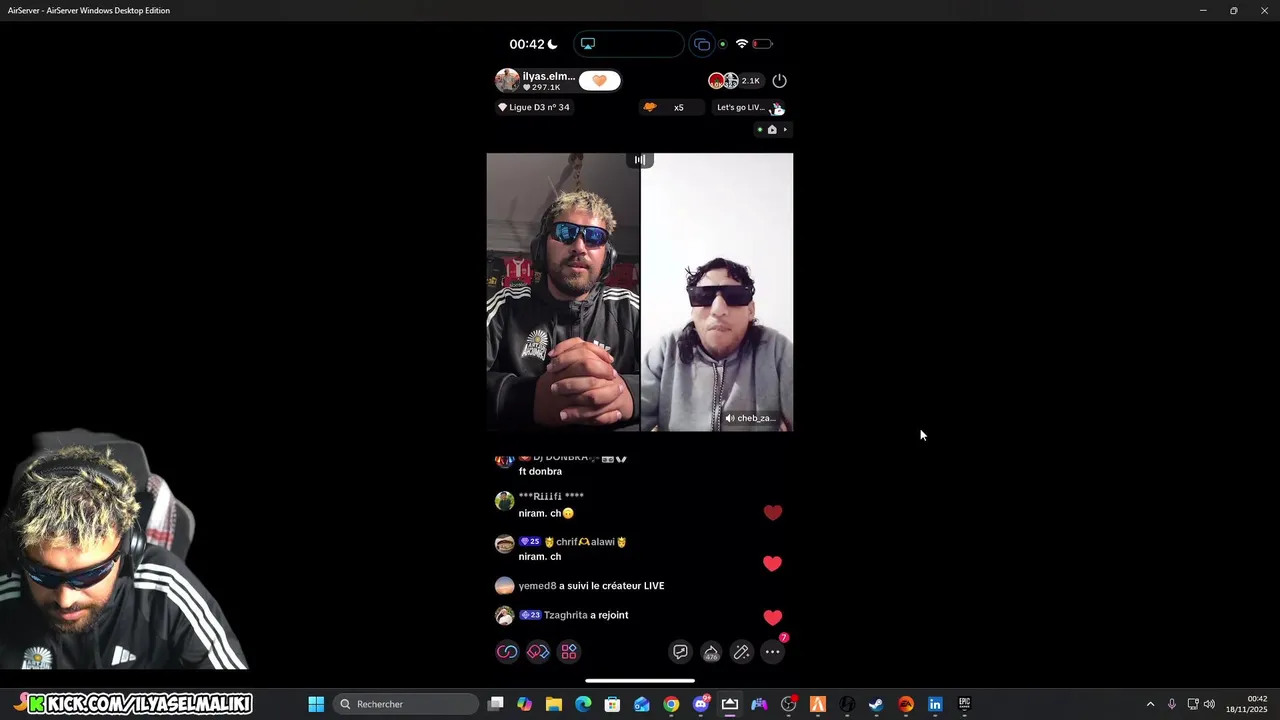This screenshot has width=1280, height=720.
Task: Open File Explorer from the taskbar
Action: (x=554, y=704)
